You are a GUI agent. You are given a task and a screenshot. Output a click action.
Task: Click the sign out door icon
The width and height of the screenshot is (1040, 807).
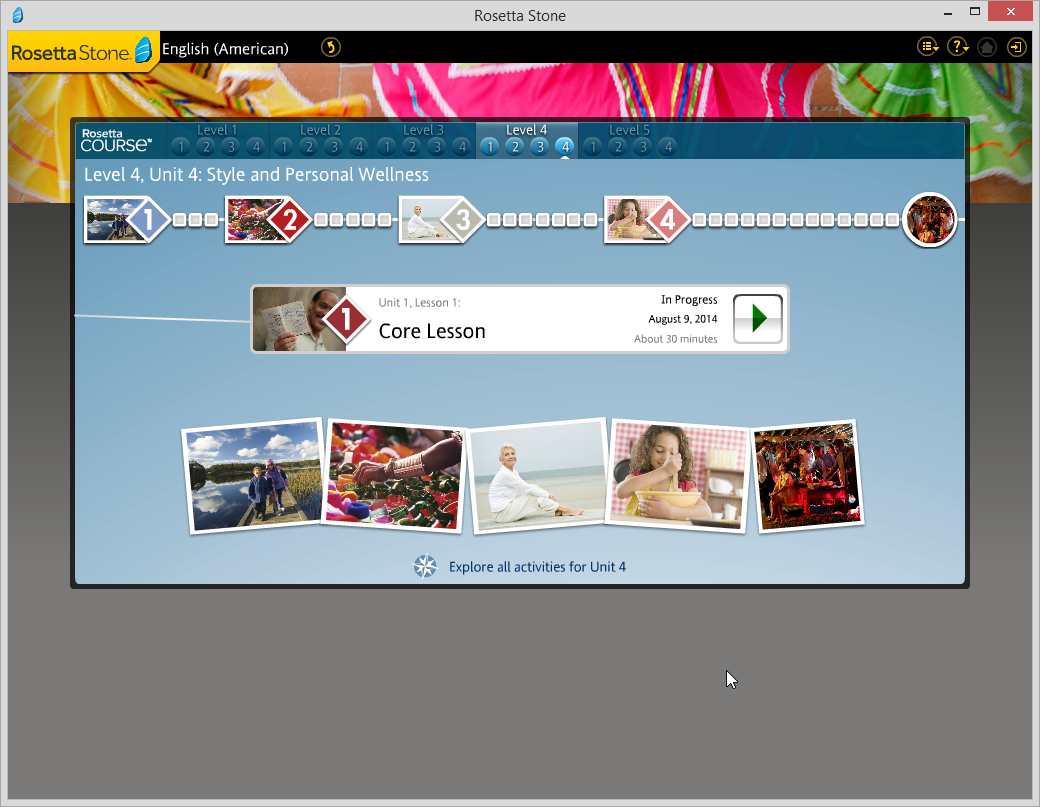pos(1016,47)
